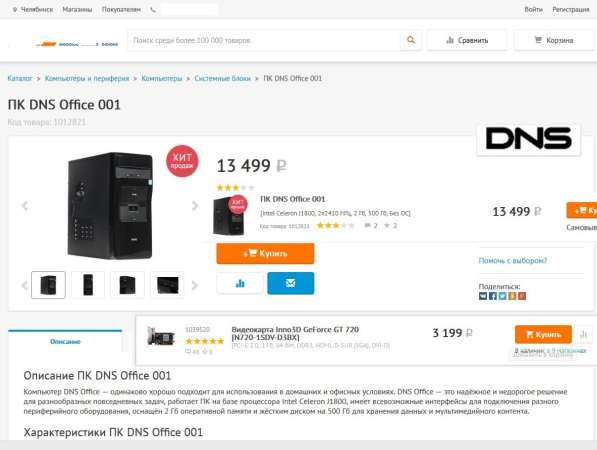The image size is (597, 450).
Task: Click in the product search field
Action: pyautogui.click(x=264, y=40)
